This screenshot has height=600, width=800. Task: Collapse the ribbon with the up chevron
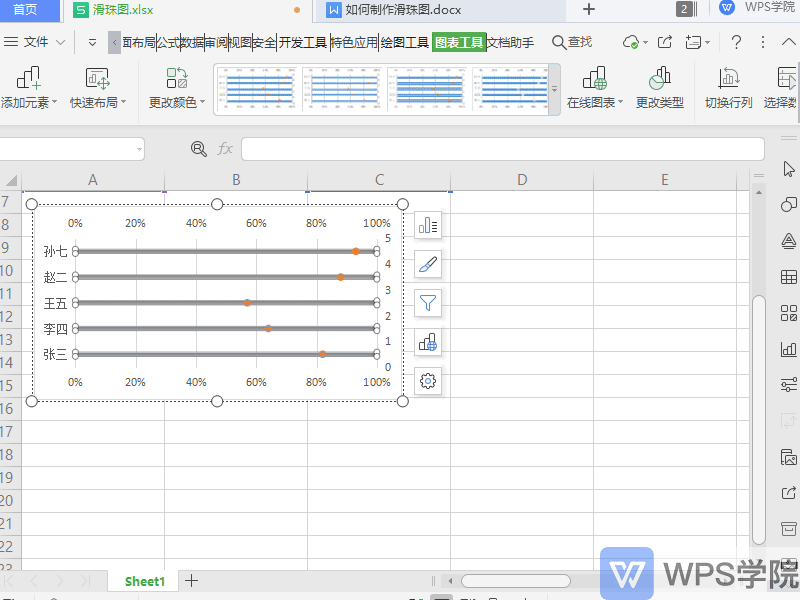(x=788, y=42)
